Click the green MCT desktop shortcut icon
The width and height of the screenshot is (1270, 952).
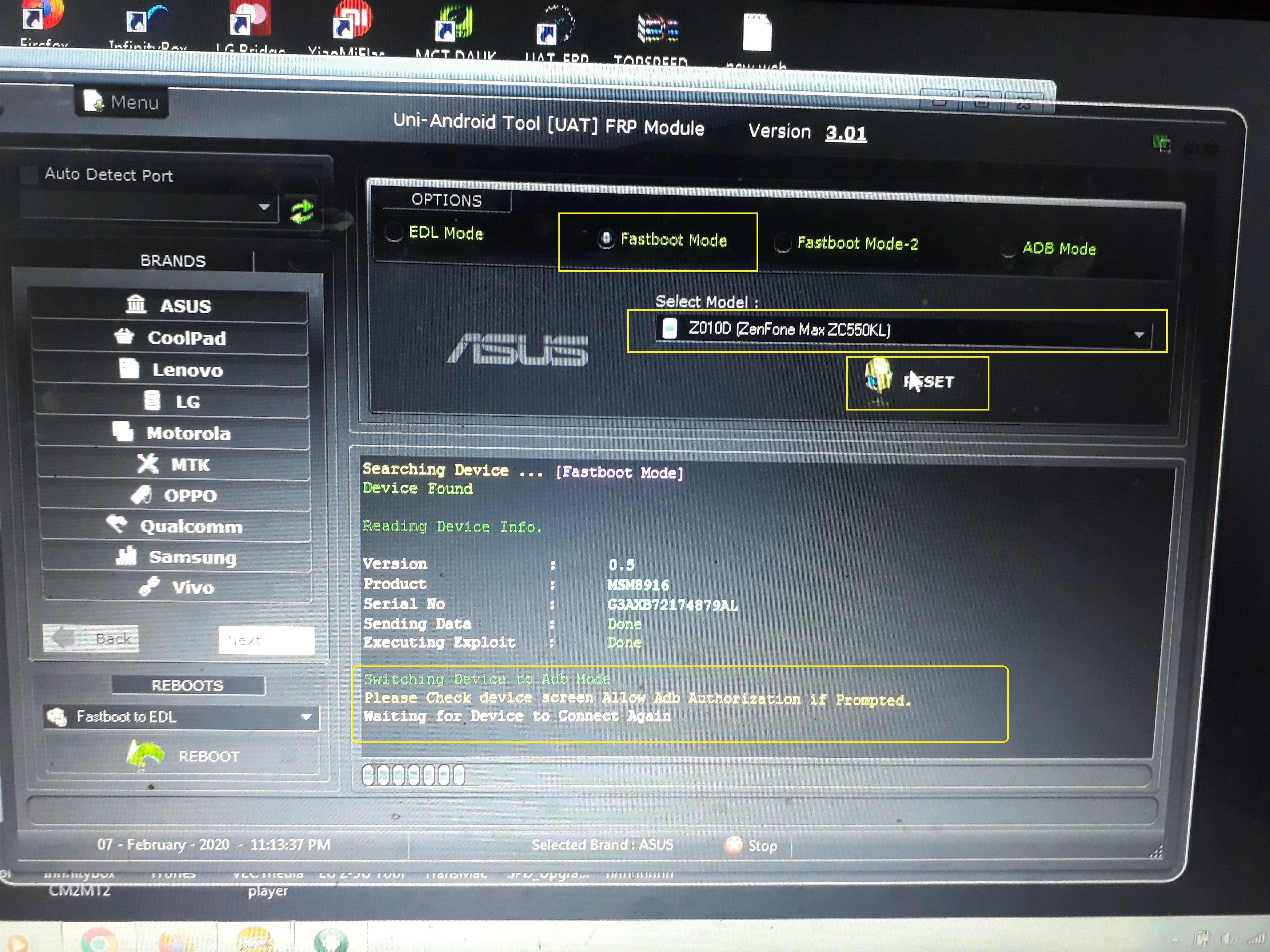pos(454,23)
